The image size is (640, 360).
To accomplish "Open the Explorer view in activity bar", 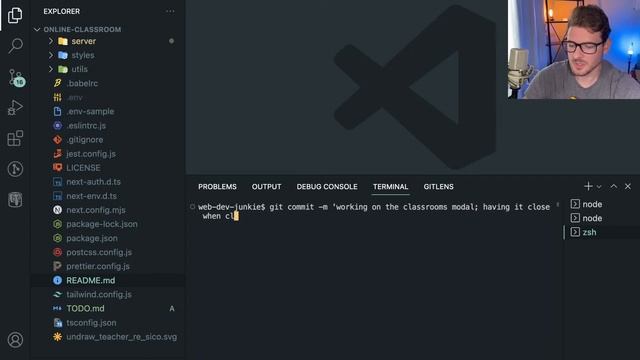I will [15, 15].
